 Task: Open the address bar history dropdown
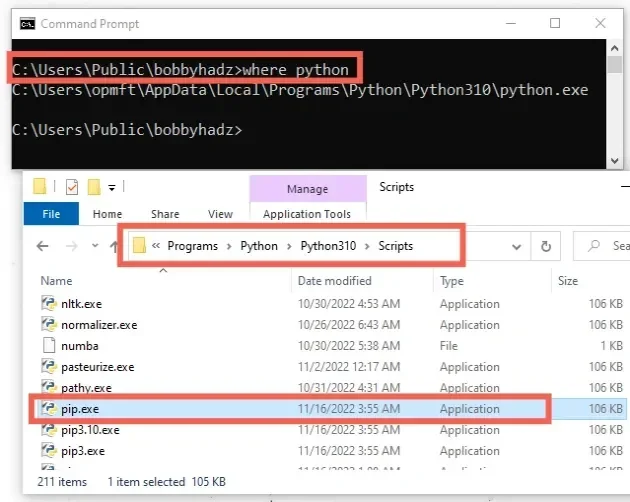click(x=517, y=247)
